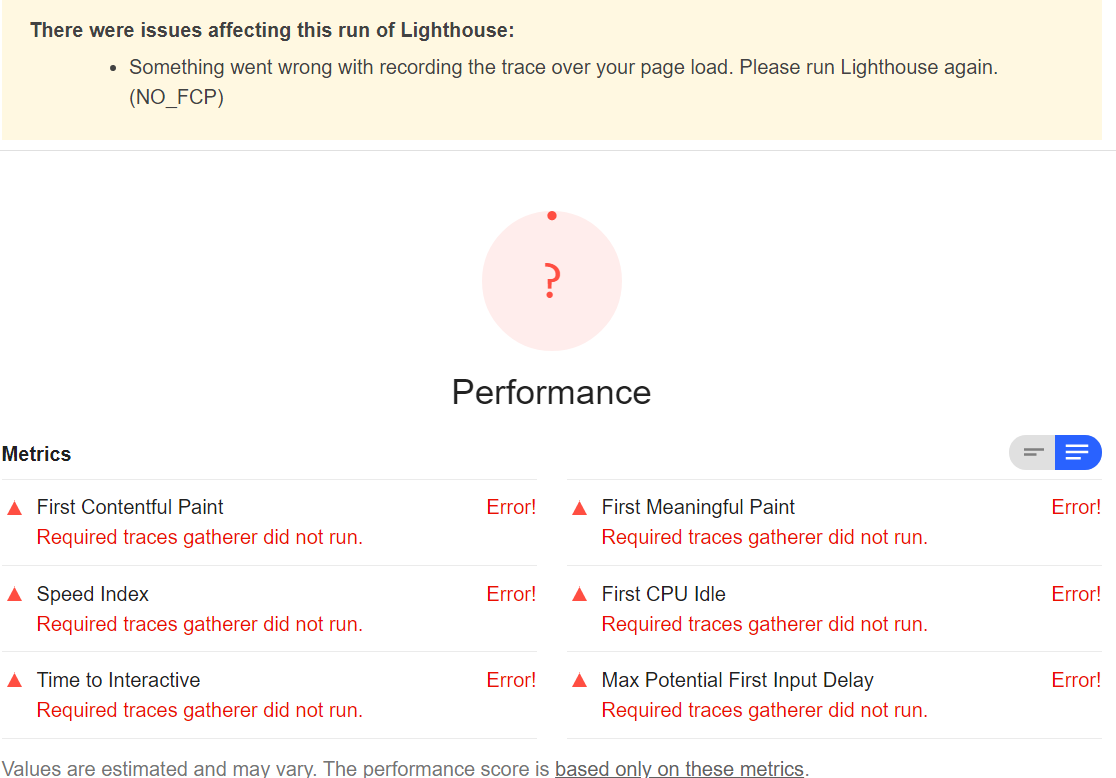1116x778 pixels.
Task: Click the Max Potential First Input Delay triangle icon
Action: pyautogui.click(x=578, y=680)
